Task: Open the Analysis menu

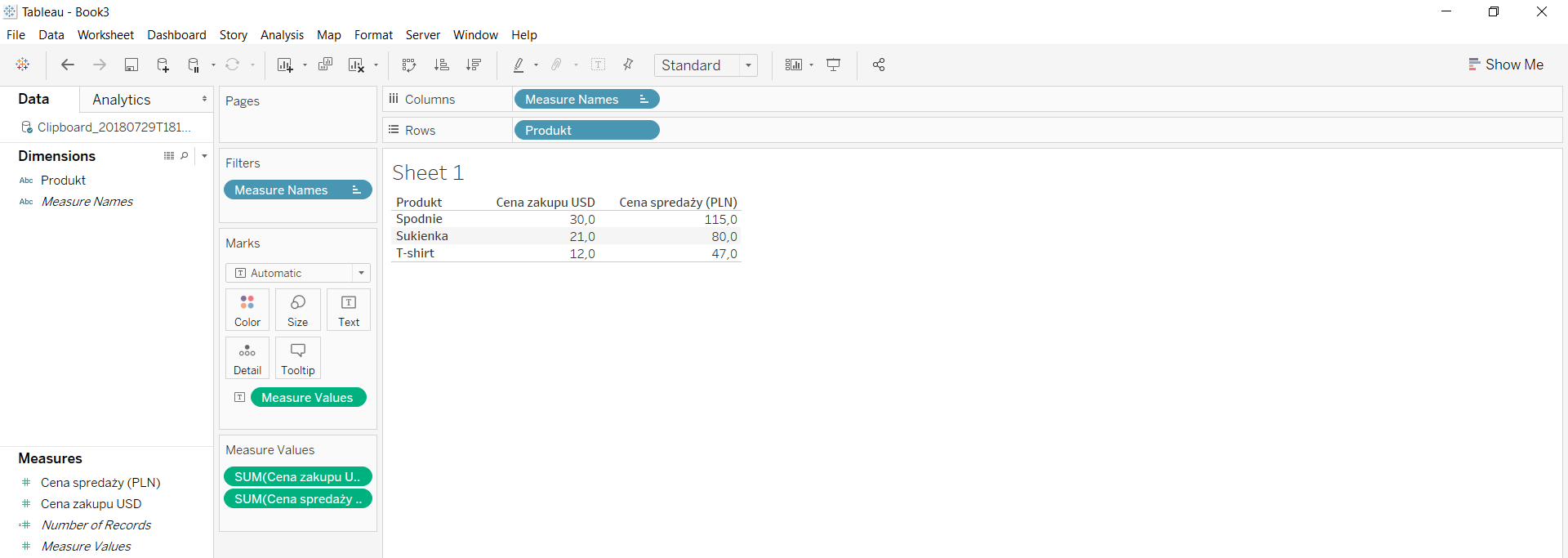Action: point(282,35)
